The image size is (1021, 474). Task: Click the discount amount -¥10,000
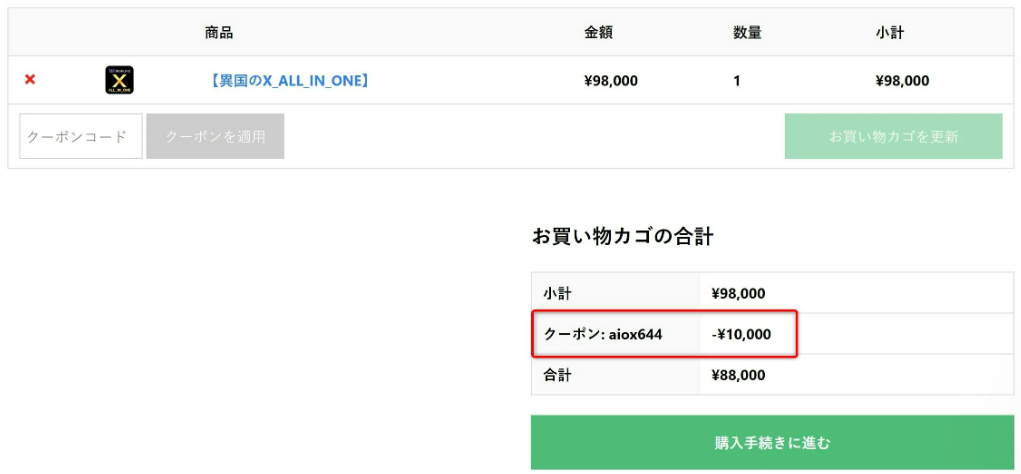tap(741, 335)
